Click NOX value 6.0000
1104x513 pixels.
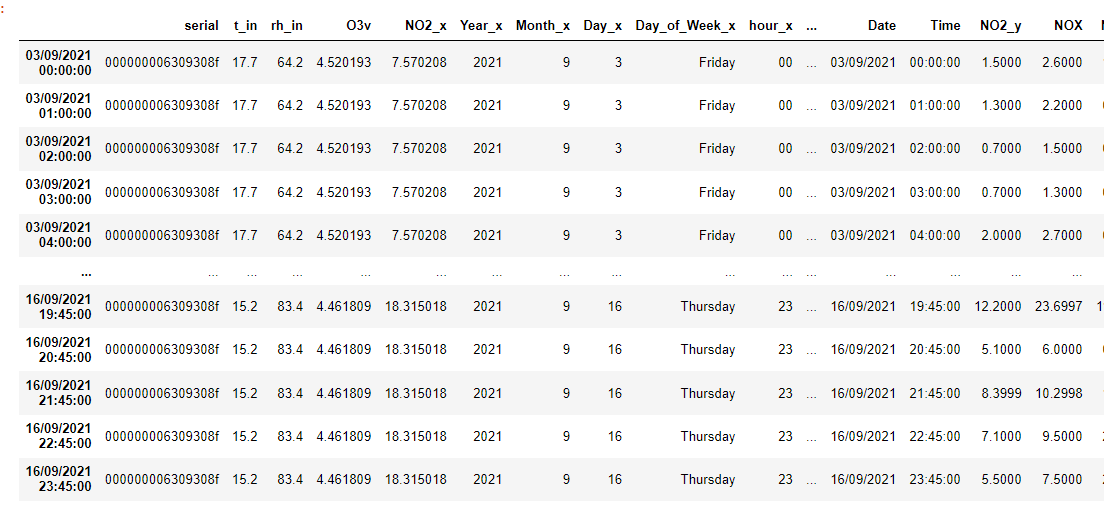point(1062,350)
